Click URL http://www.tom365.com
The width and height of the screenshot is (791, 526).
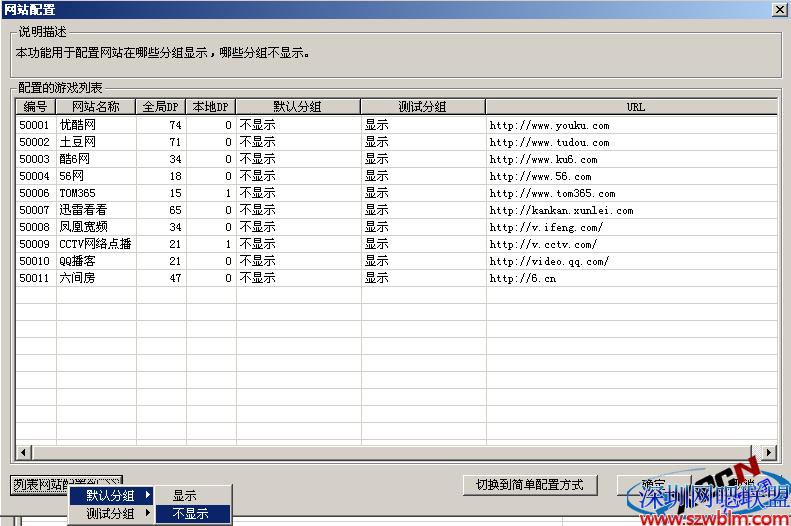(x=552, y=194)
